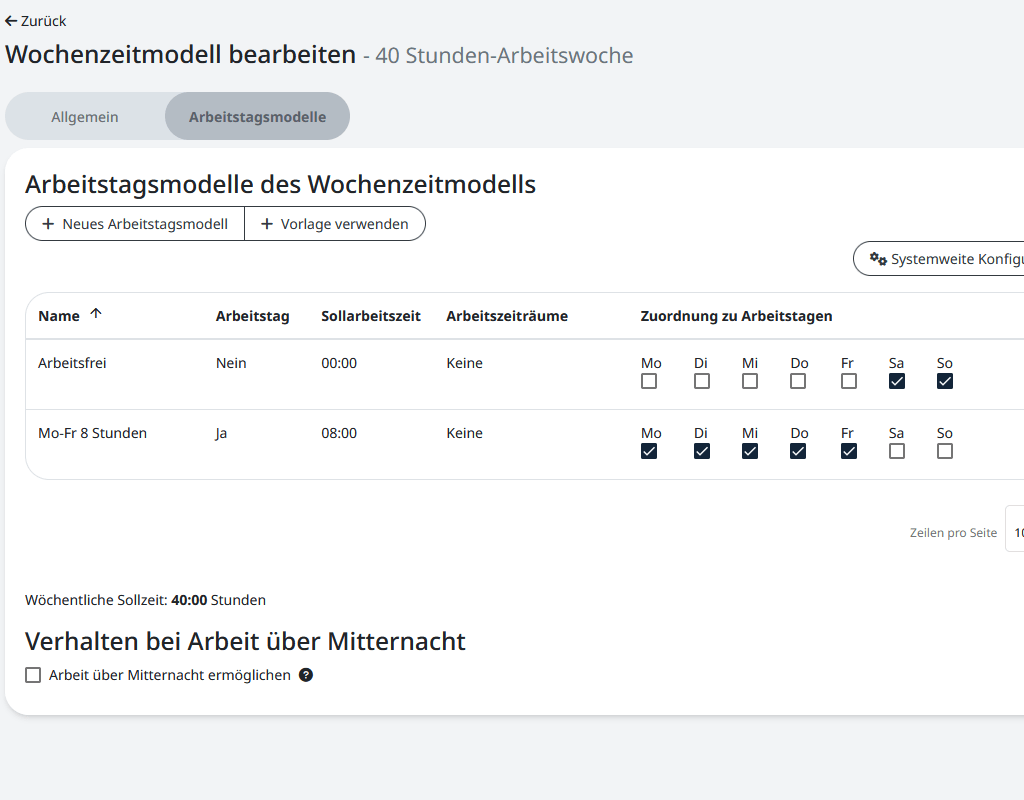Enable Arbeit über Mitternacht ermöglichen checkbox
Image resolution: width=1024 pixels, height=800 pixels.
tap(33, 675)
